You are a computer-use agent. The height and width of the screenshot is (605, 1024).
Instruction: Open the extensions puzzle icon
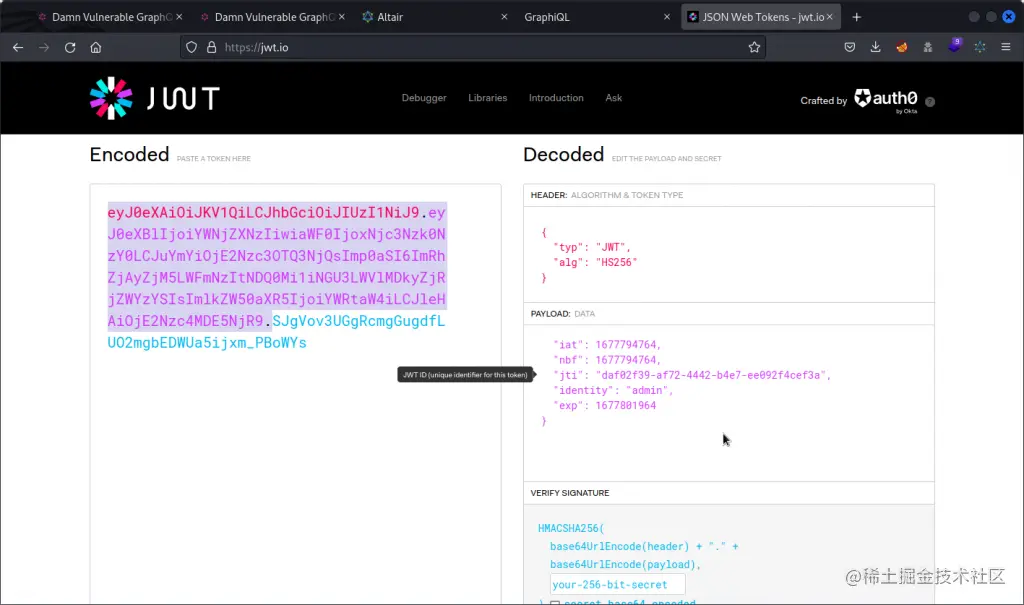(x=928, y=47)
